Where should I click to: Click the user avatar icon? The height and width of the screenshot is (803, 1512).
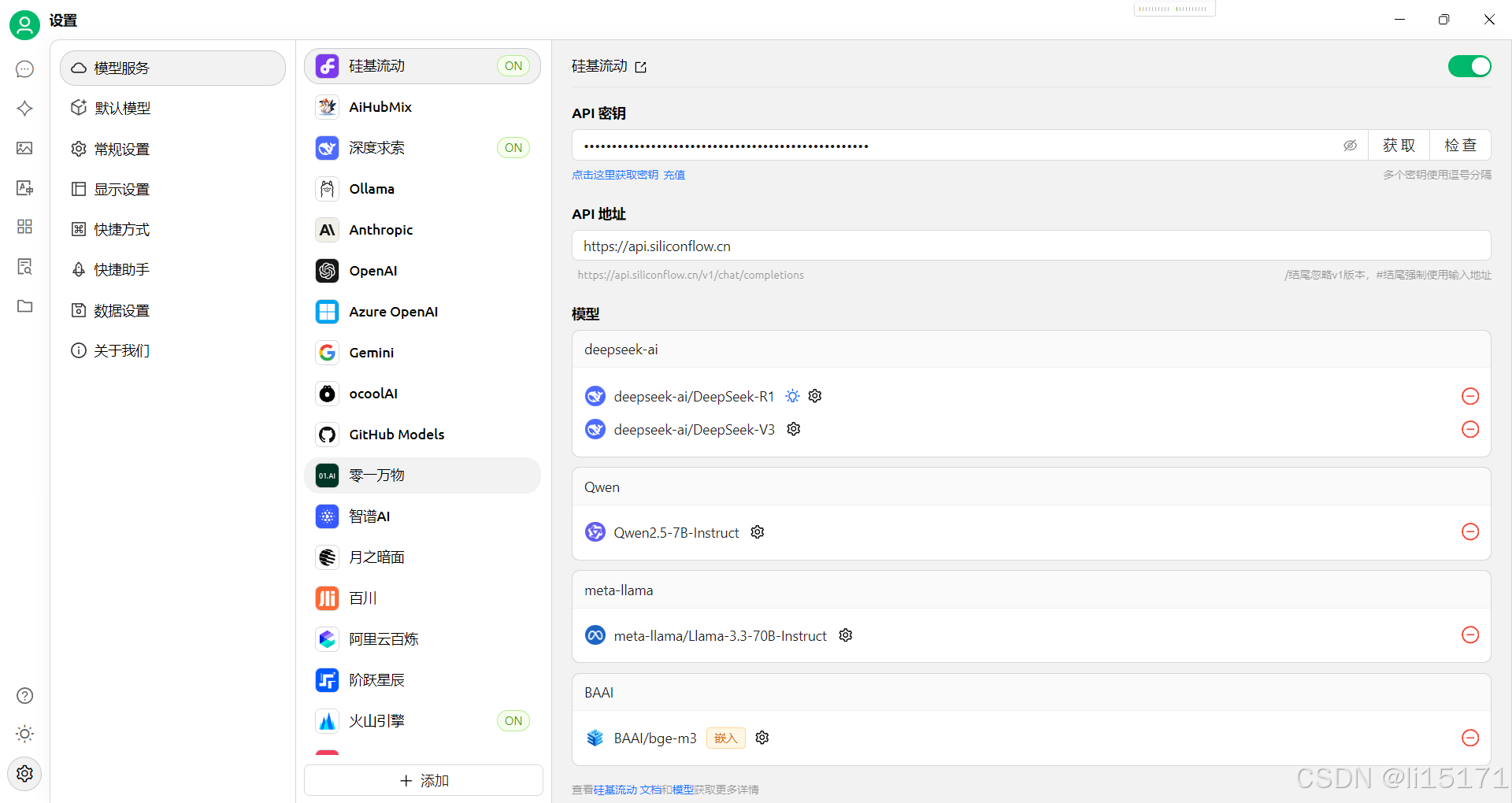pos(24,24)
